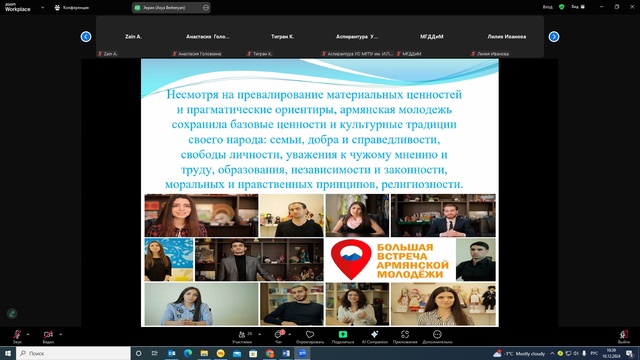
Task: Open the Конференции tab at the top
Action: tap(72, 7)
